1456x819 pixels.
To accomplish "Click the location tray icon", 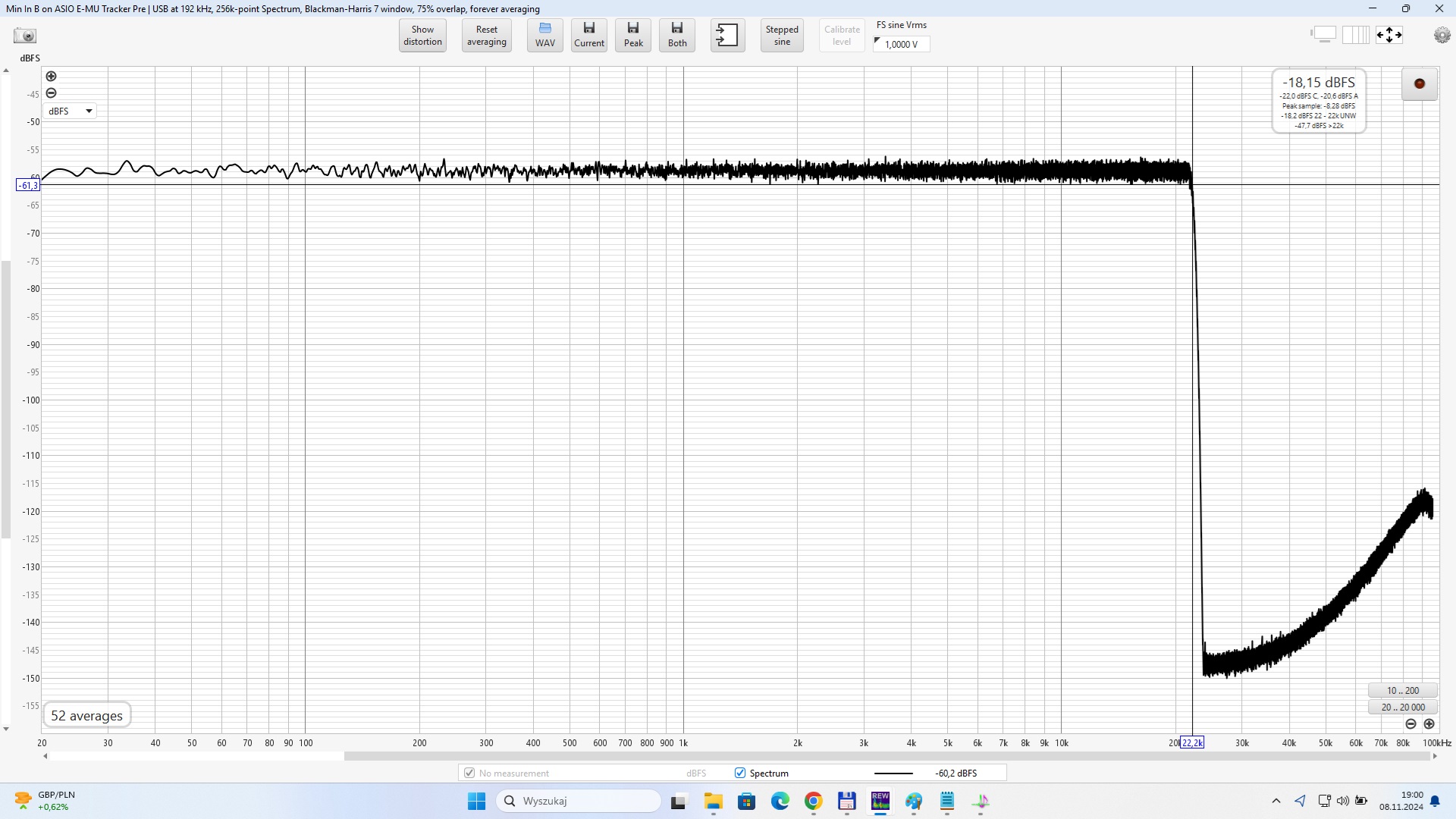I will click(1300, 801).
